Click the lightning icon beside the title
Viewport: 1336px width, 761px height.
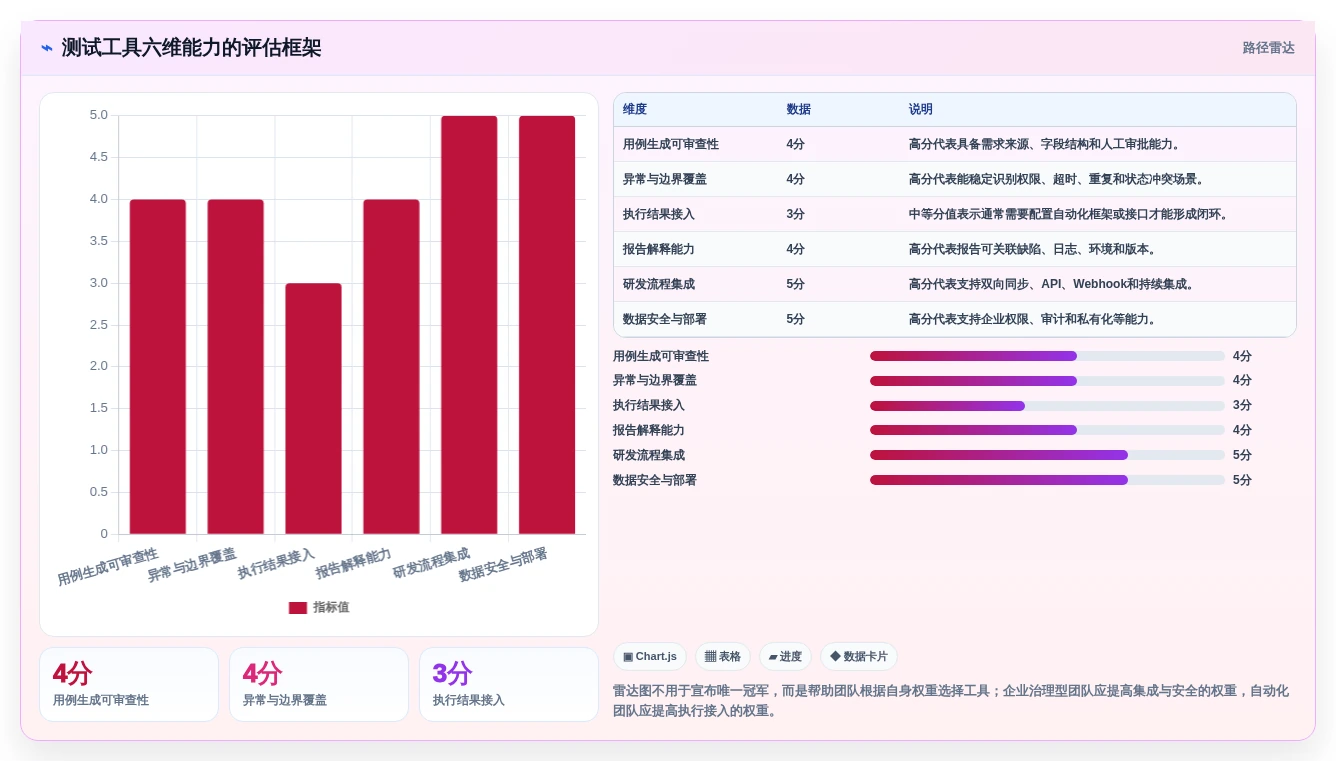pyautogui.click(x=47, y=48)
